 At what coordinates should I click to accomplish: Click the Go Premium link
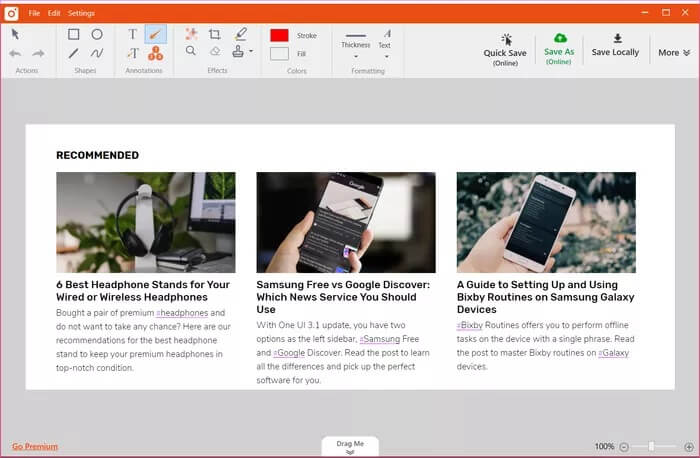pyautogui.click(x=35, y=446)
